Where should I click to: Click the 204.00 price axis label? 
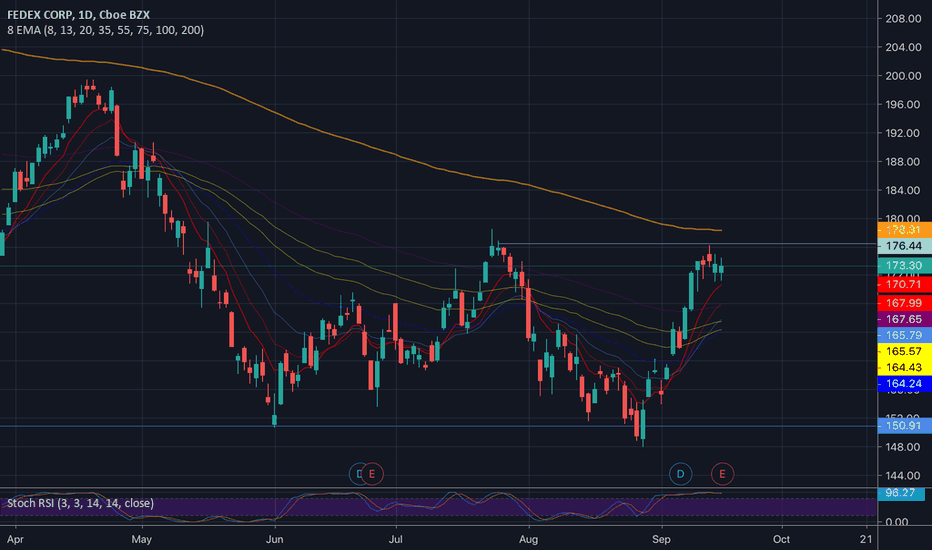pyautogui.click(x=903, y=47)
